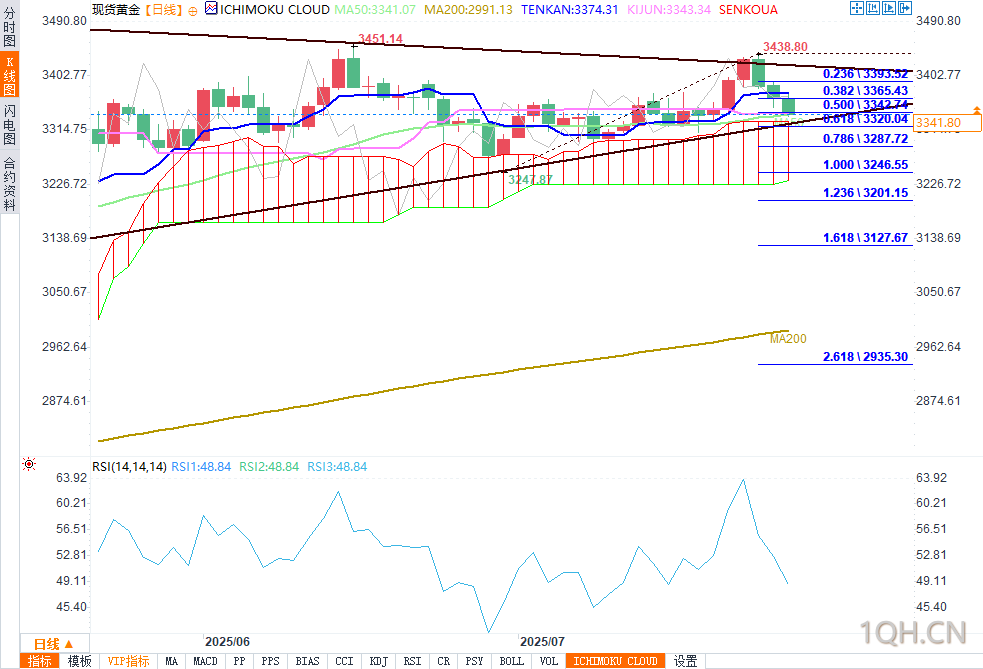This screenshot has width=983, height=669.
Task: Open the 设置 settings button
Action: pos(685,661)
